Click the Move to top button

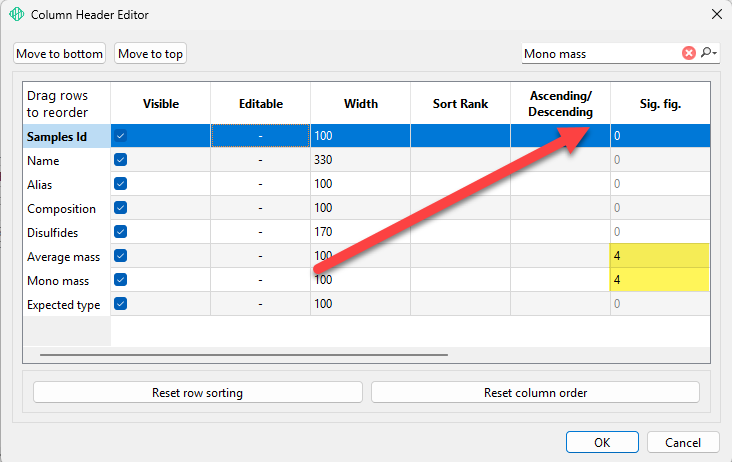click(x=150, y=54)
